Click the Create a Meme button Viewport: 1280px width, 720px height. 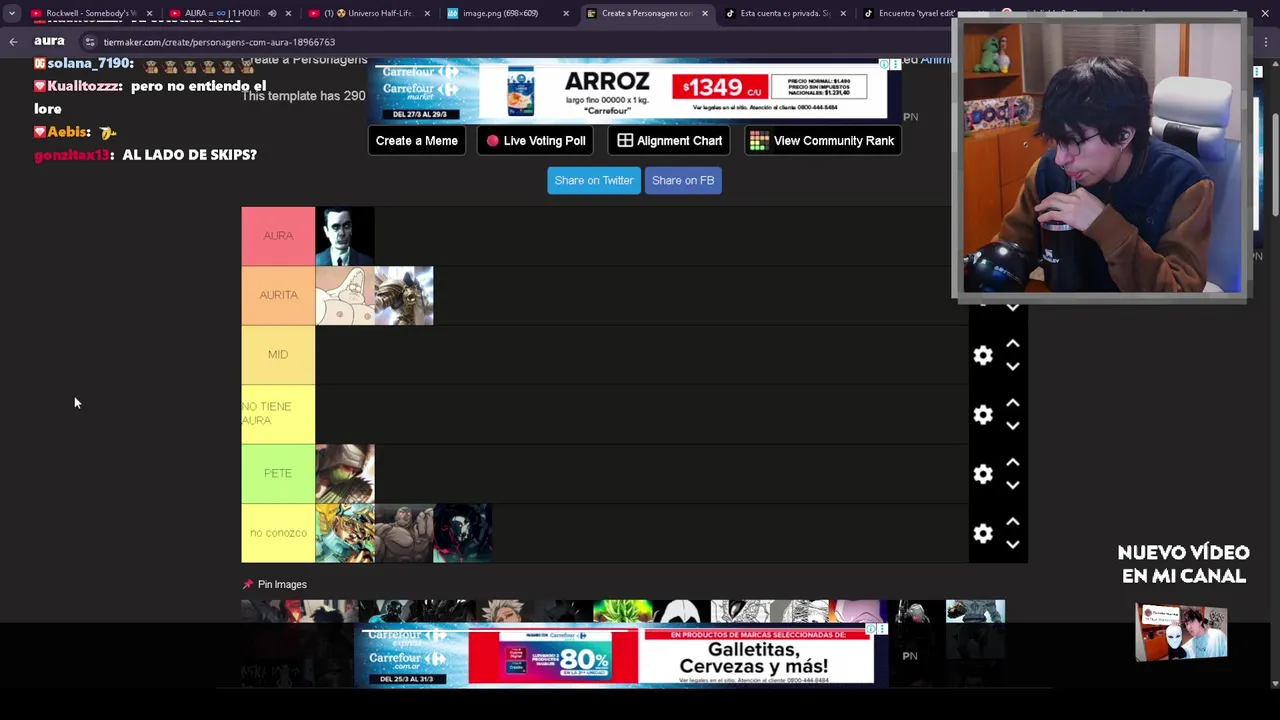417,141
